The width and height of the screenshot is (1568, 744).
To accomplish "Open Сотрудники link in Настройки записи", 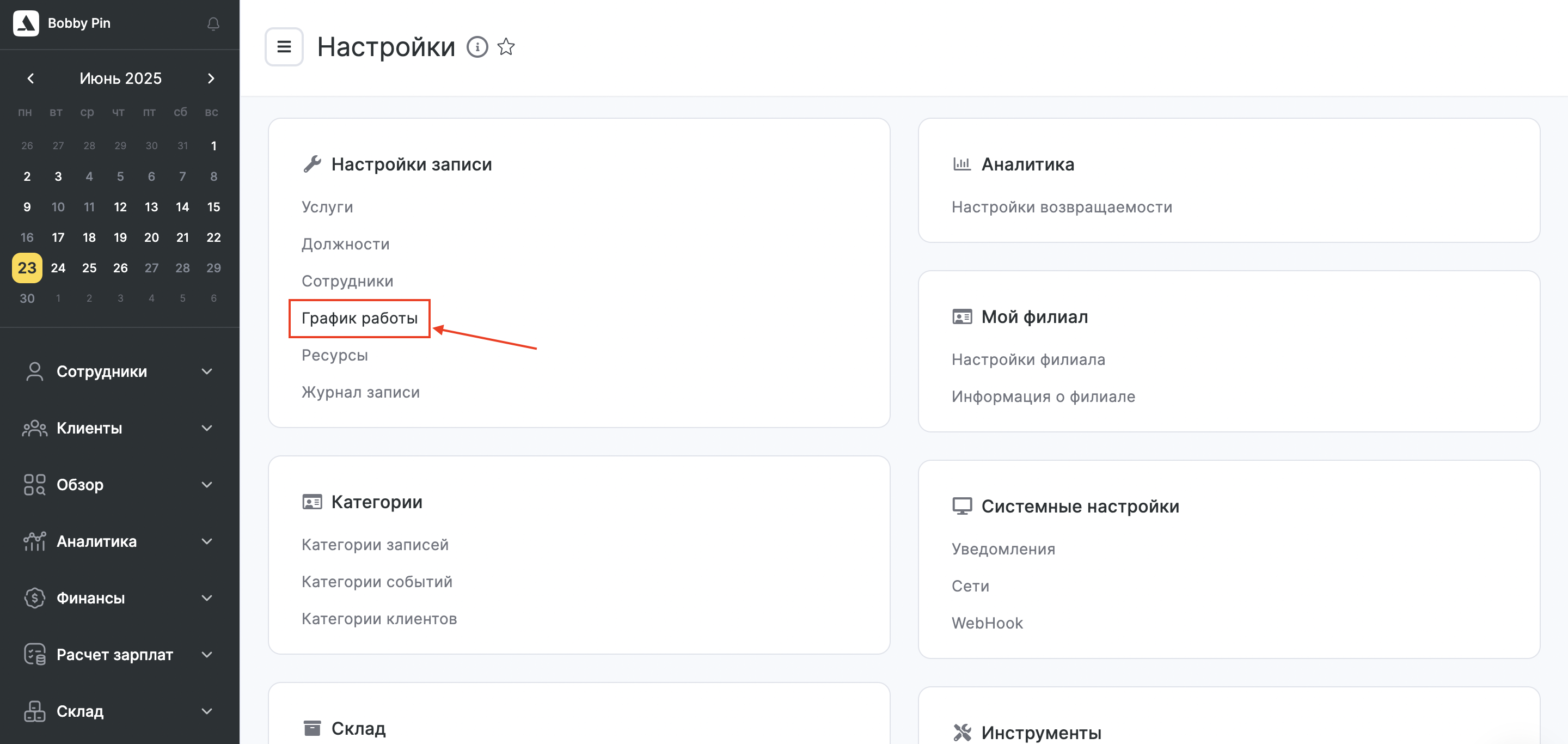I will pos(347,281).
